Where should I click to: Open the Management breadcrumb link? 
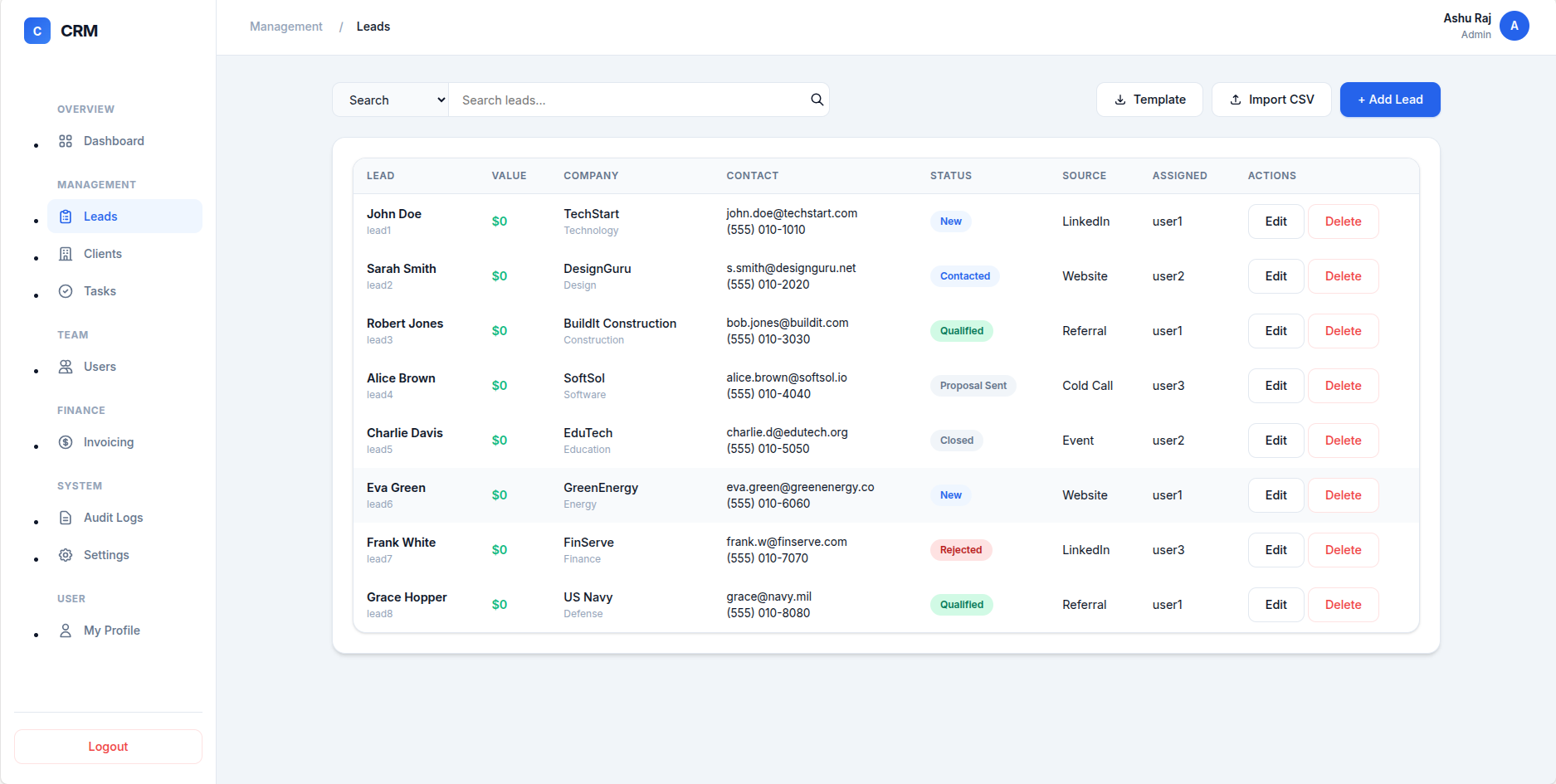tap(285, 26)
